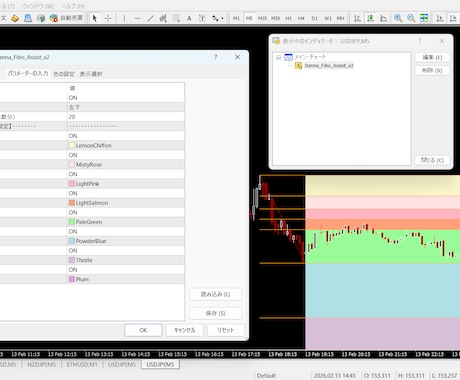Select the trendline drawing tool

150,18
